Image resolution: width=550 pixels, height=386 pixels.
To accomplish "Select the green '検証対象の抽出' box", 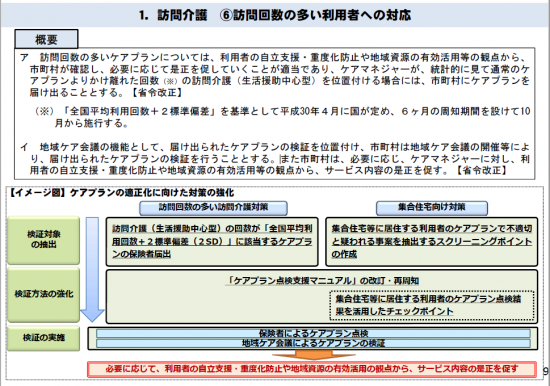I will tap(43, 240).
